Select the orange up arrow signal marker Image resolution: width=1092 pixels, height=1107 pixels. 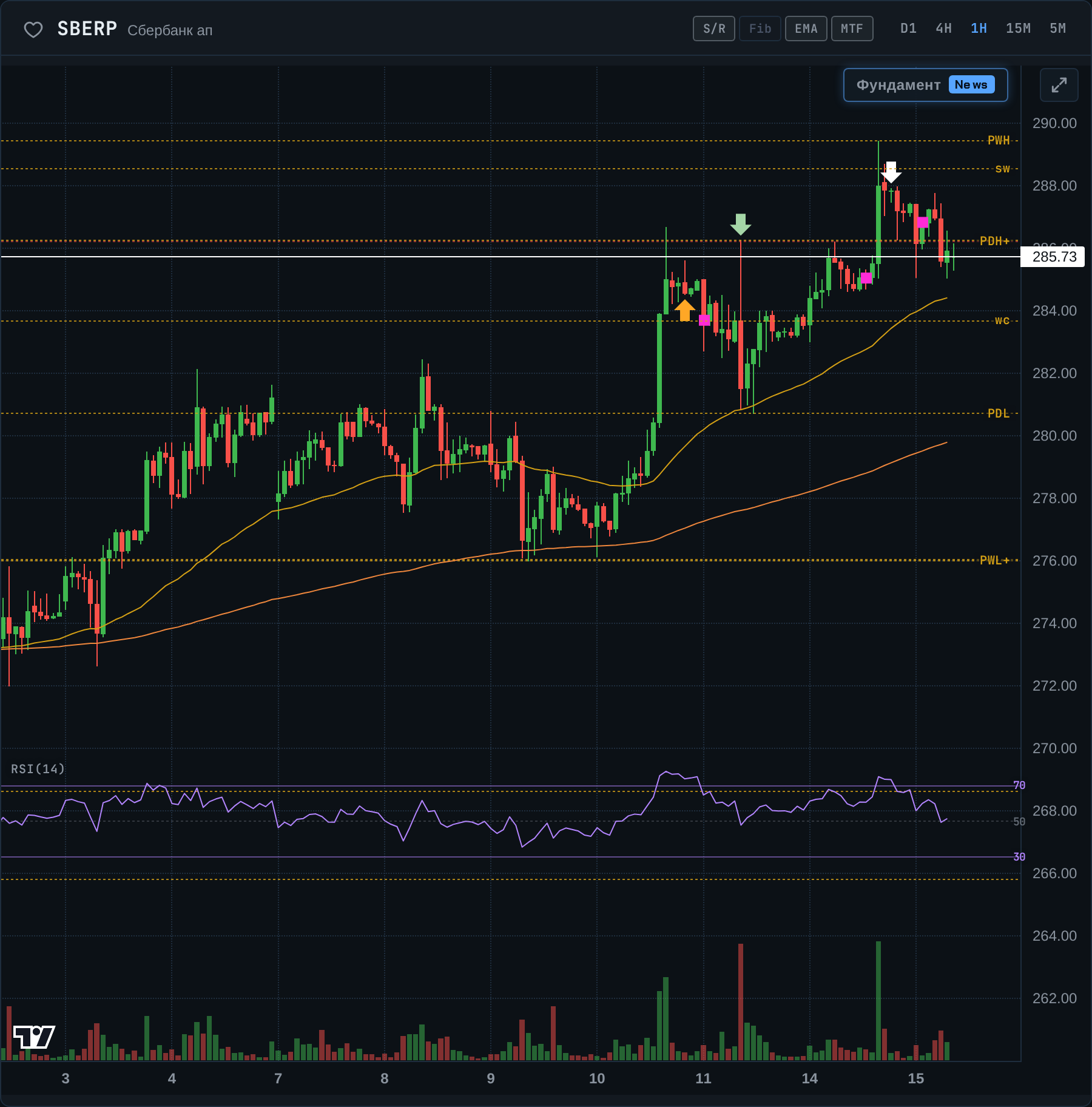pos(684,310)
